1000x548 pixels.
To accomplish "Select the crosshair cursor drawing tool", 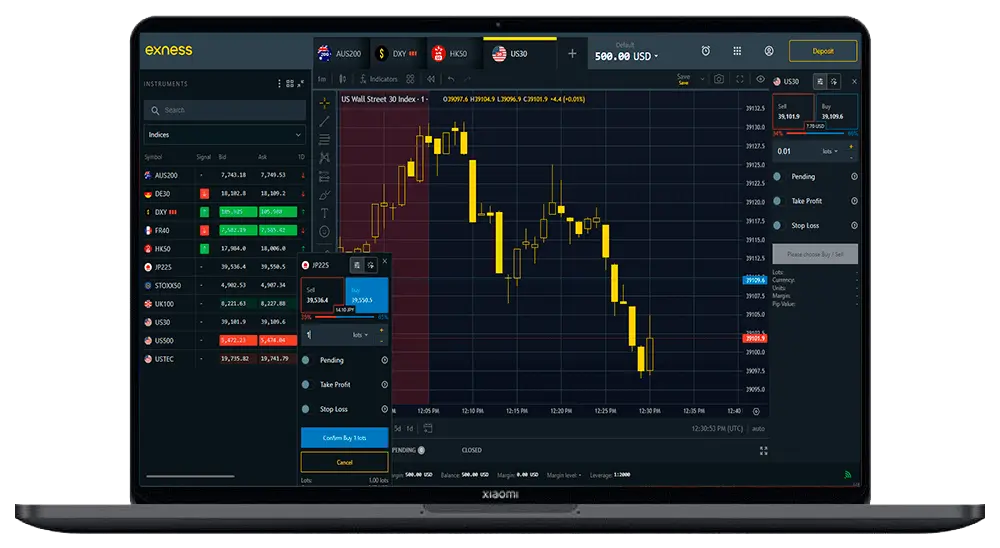I will pyautogui.click(x=324, y=102).
